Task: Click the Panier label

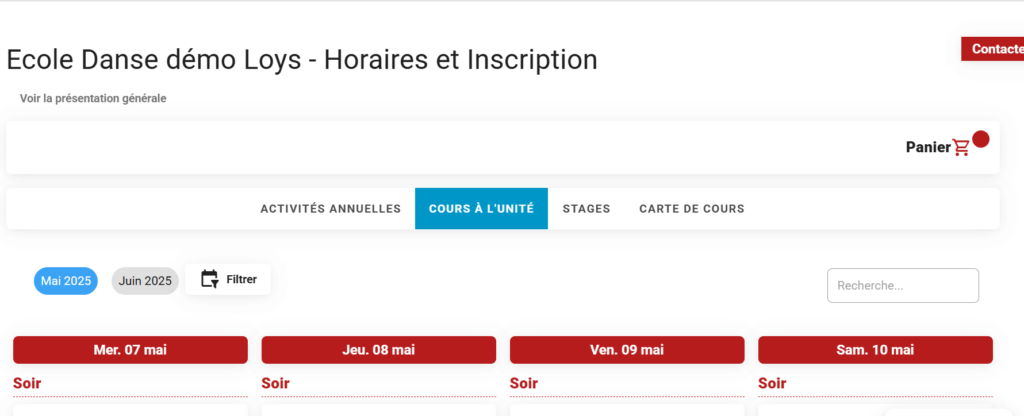Action: [x=928, y=147]
